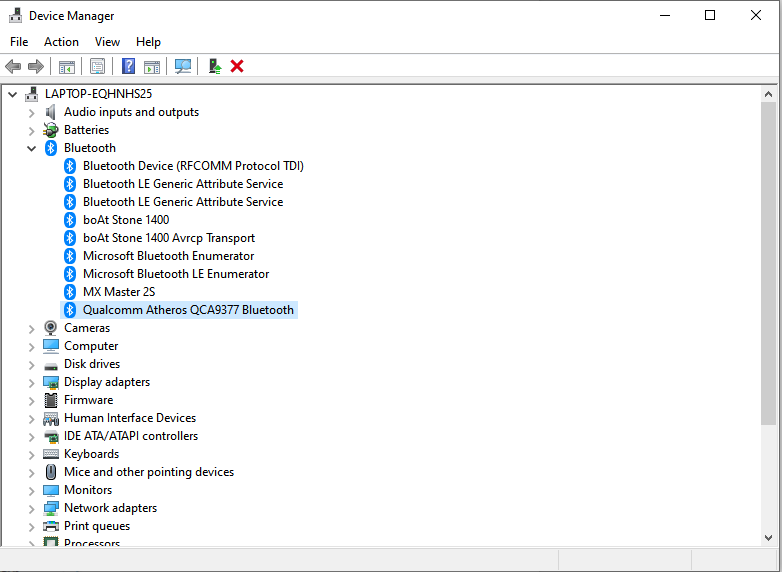Expand the Batteries category
This screenshot has width=782, height=572.
(x=31, y=131)
